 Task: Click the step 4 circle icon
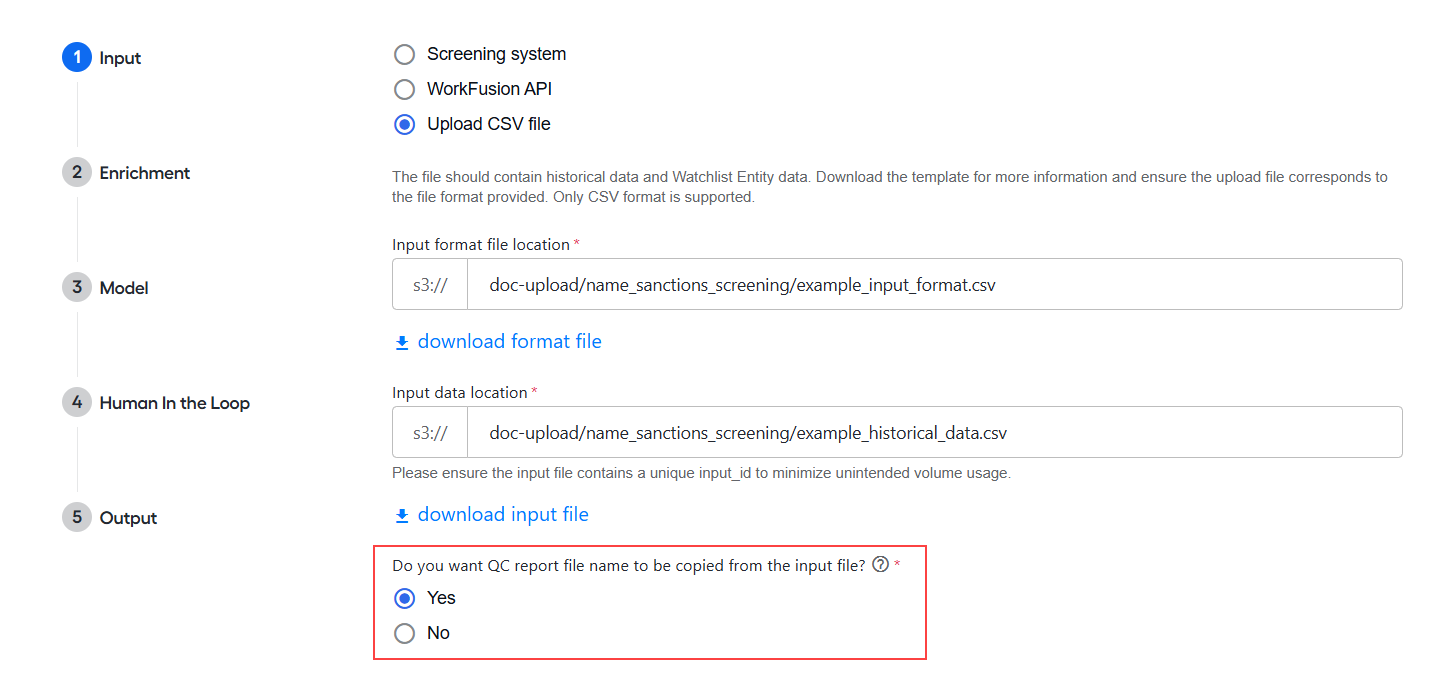tap(77, 403)
